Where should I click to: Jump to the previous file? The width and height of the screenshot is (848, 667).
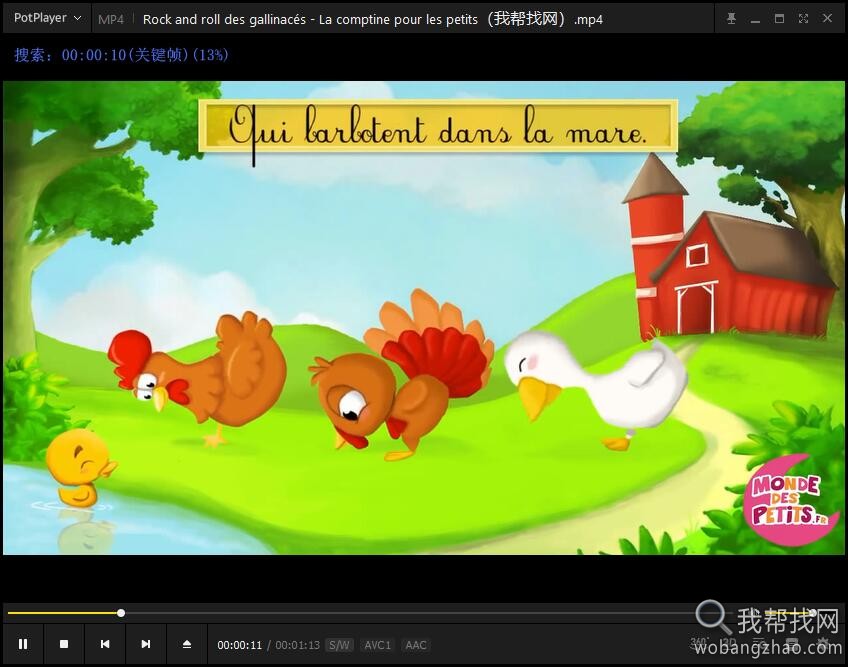(105, 644)
